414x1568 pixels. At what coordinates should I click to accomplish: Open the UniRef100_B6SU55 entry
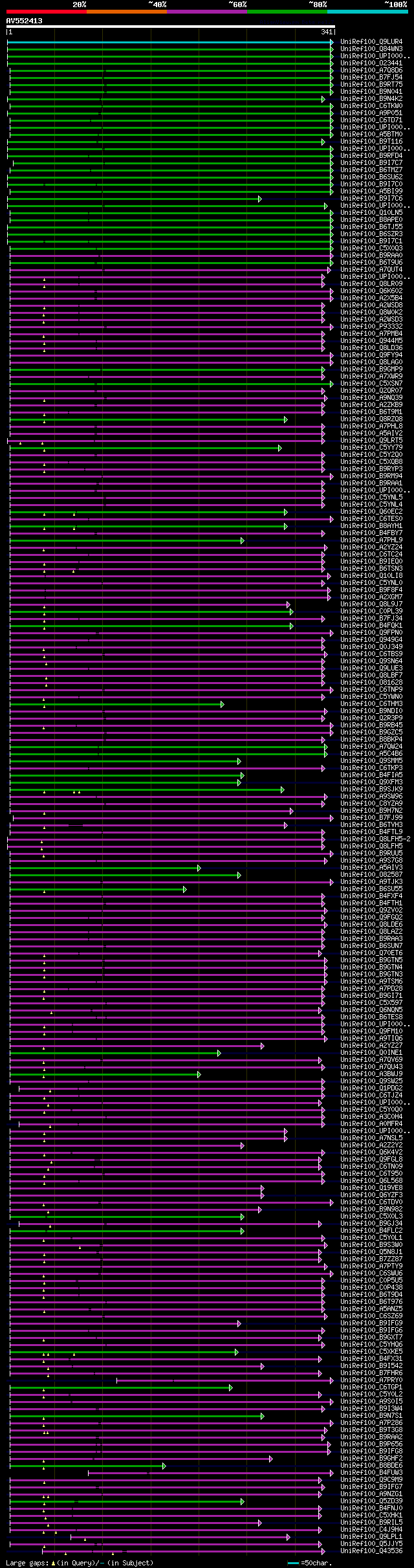371,889
